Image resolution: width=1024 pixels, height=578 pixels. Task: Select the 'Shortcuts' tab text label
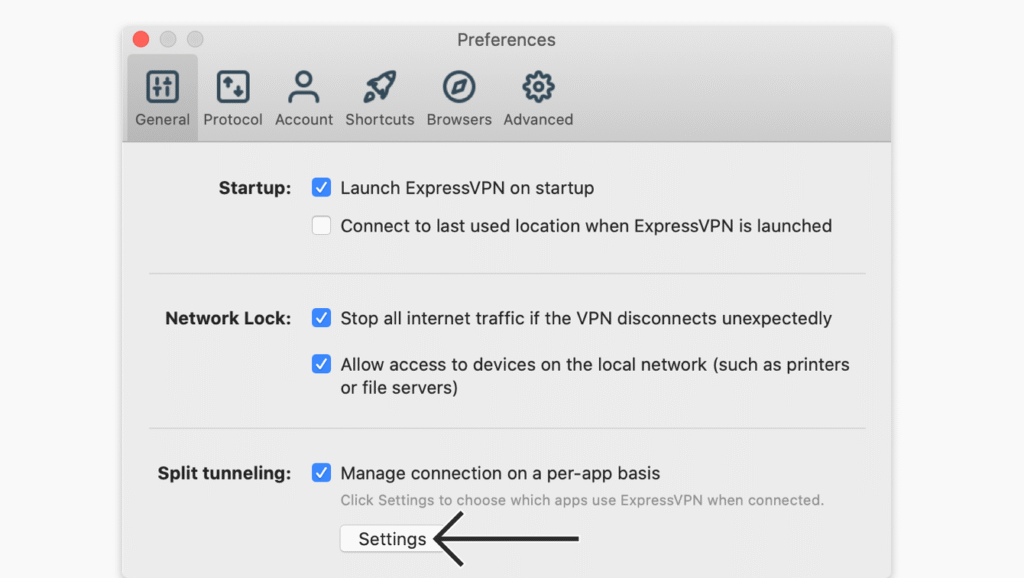coord(380,120)
